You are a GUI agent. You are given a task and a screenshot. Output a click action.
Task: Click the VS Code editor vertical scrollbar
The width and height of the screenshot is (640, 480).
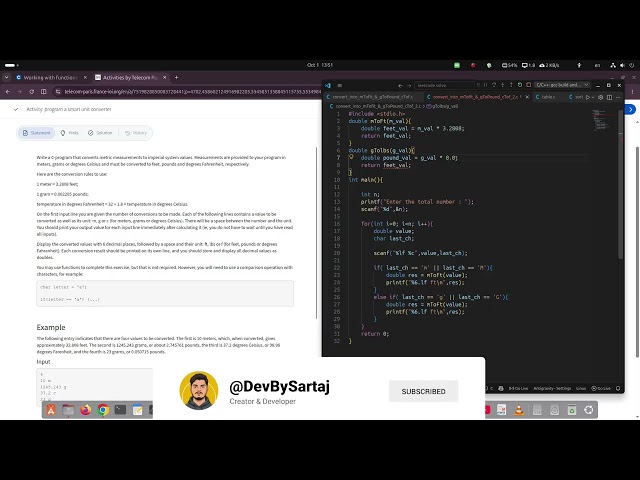[621, 184]
